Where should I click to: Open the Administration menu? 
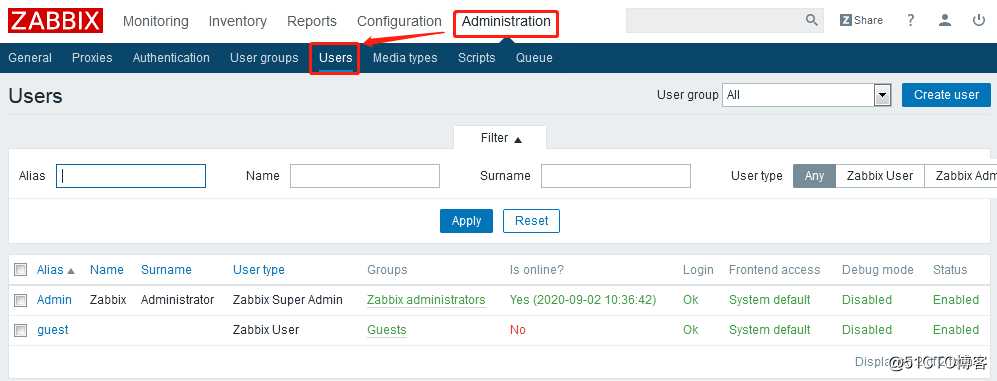click(x=506, y=21)
